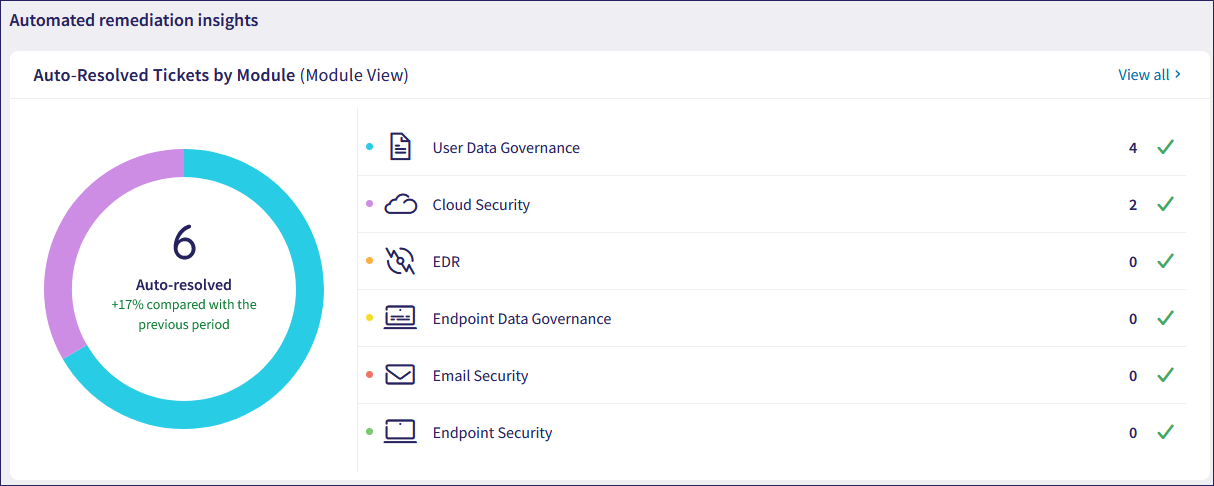The image size is (1214, 486).
Task: Click the User Data Governance document icon
Action: 400,148
